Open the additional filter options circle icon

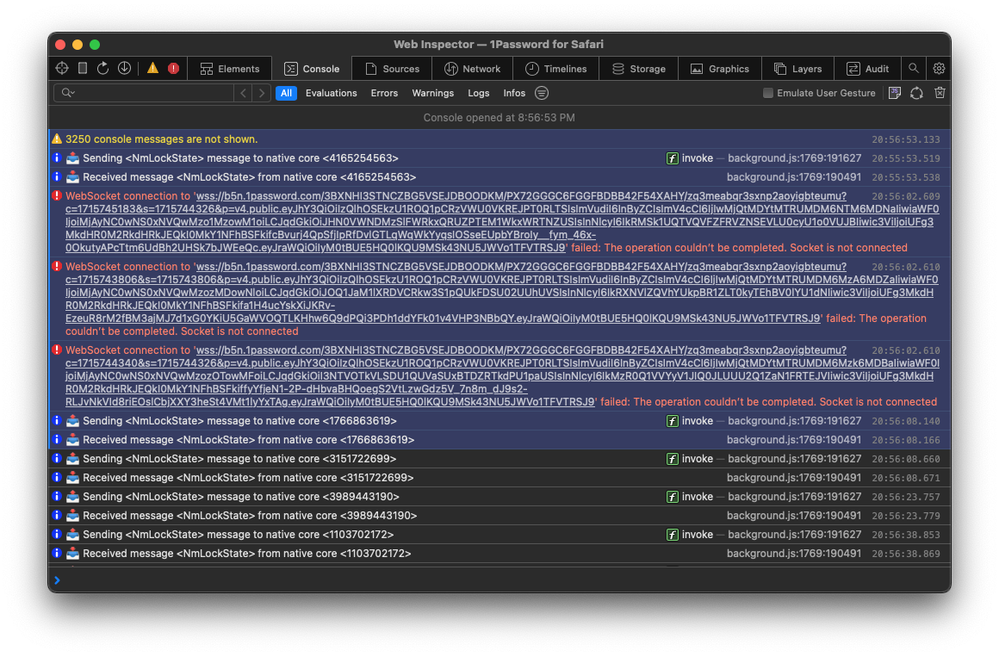pyautogui.click(x=542, y=93)
